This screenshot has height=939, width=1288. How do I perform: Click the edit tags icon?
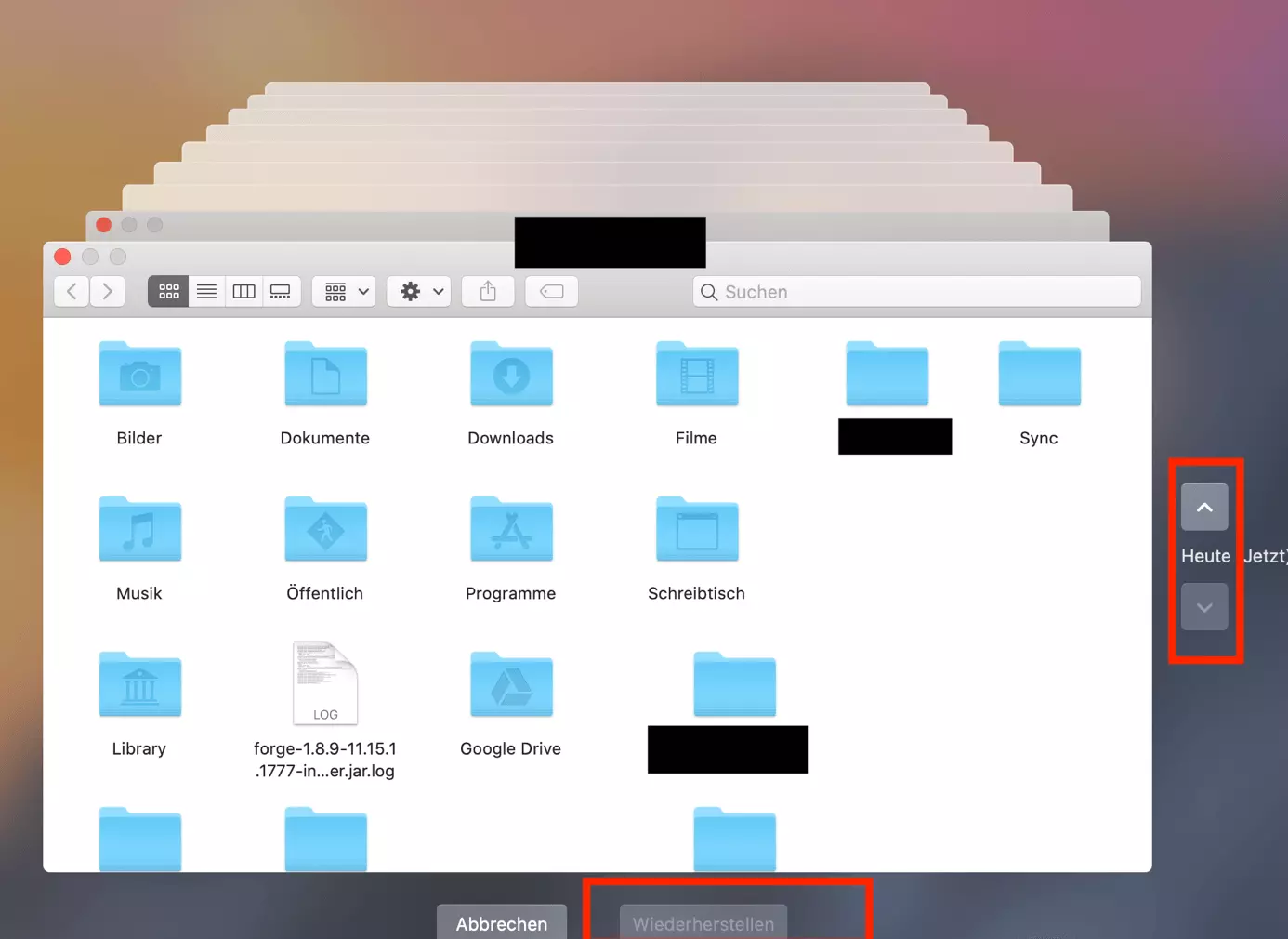(x=551, y=292)
